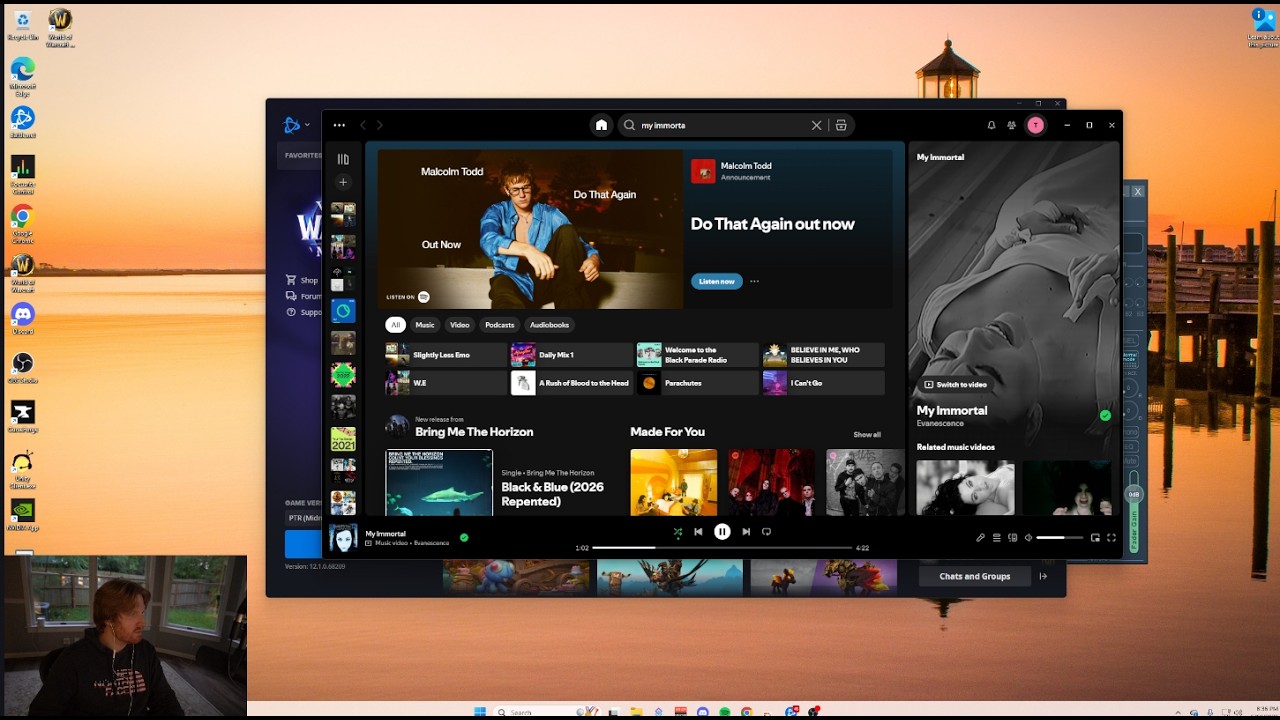Image resolution: width=1280 pixels, height=720 pixels.
Task: Open Black & Blue (2026 Repented) single
Action: [552, 494]
